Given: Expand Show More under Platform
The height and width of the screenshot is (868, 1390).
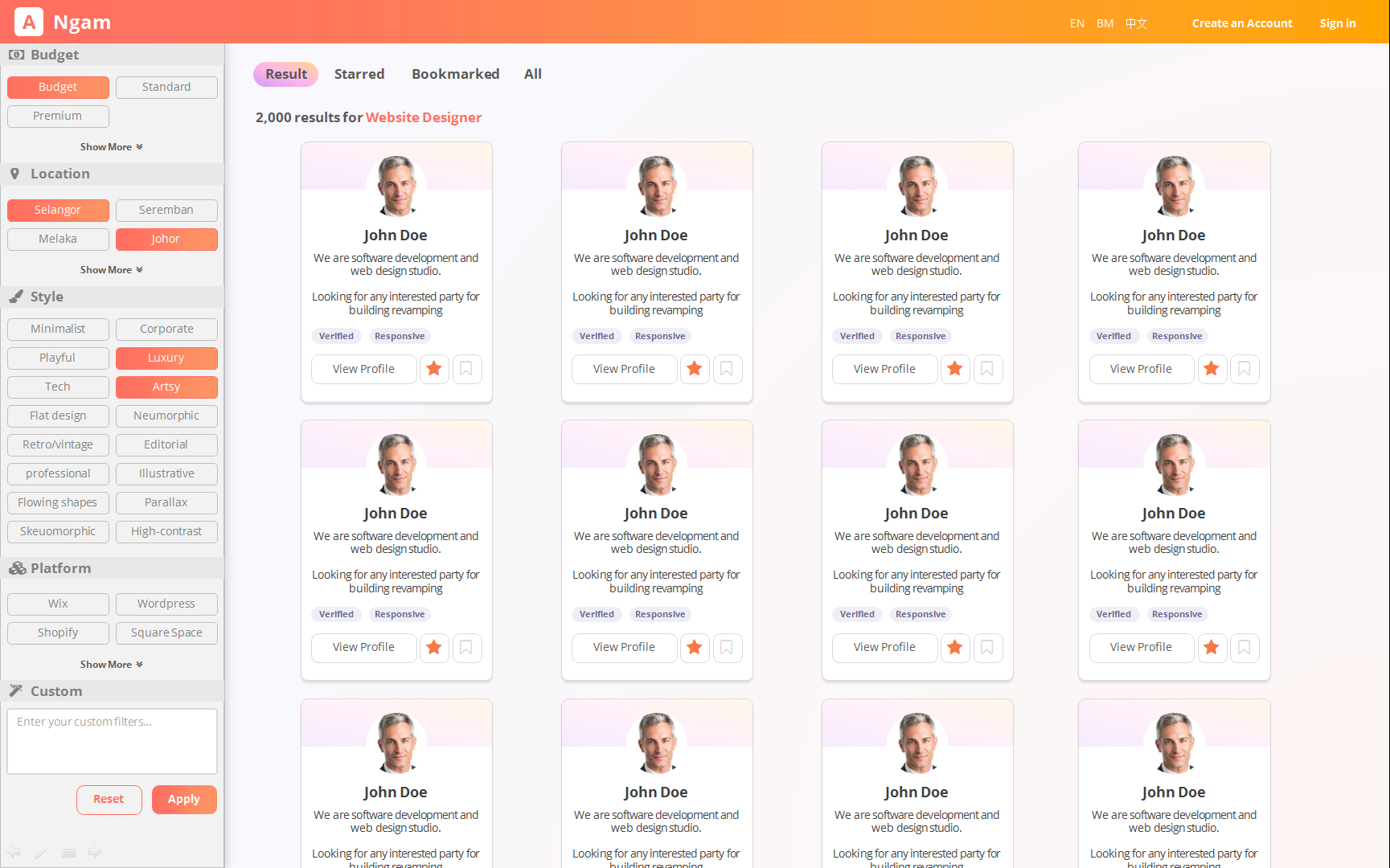Looking at the screenshot, I should point(111,665).
